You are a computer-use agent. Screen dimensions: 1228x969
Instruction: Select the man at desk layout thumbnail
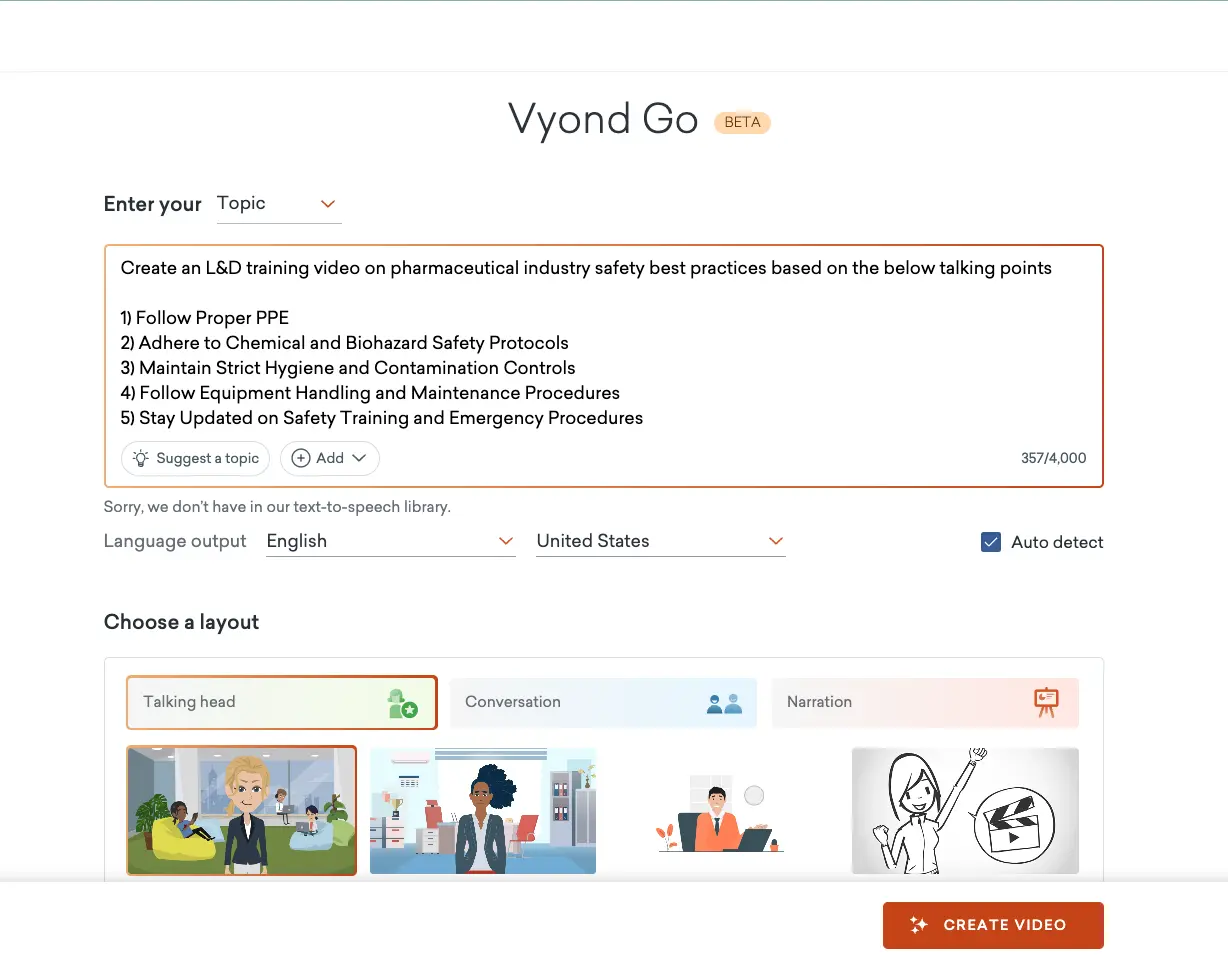point(722,810)
